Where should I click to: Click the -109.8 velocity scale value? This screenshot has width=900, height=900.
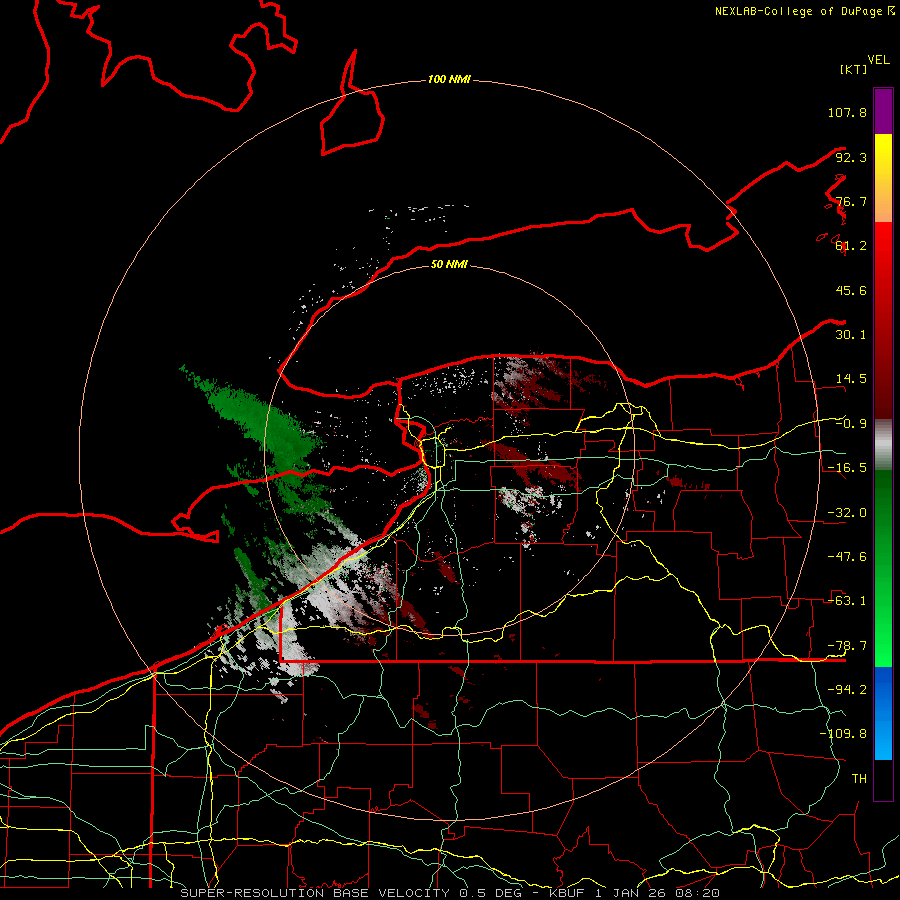(x=843, y=734)
